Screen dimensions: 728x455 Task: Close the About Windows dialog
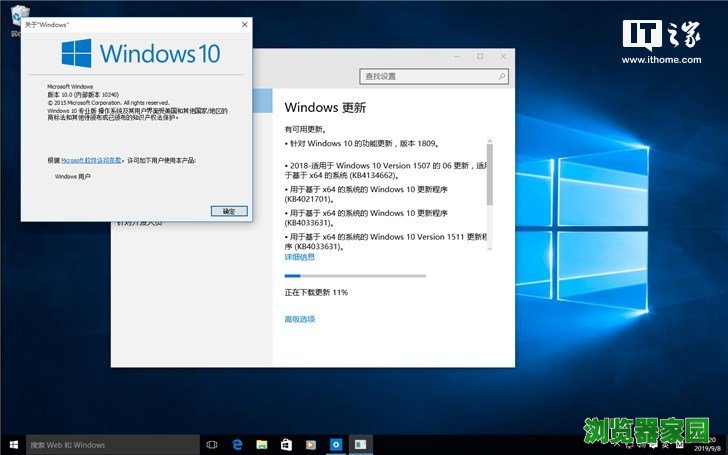click(x=244, y=24)
